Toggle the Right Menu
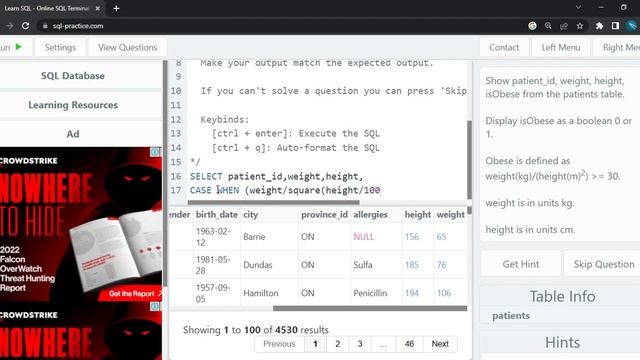Image resolution: width=640 pixels, height=360 pixels. click(x=618, y=47)
